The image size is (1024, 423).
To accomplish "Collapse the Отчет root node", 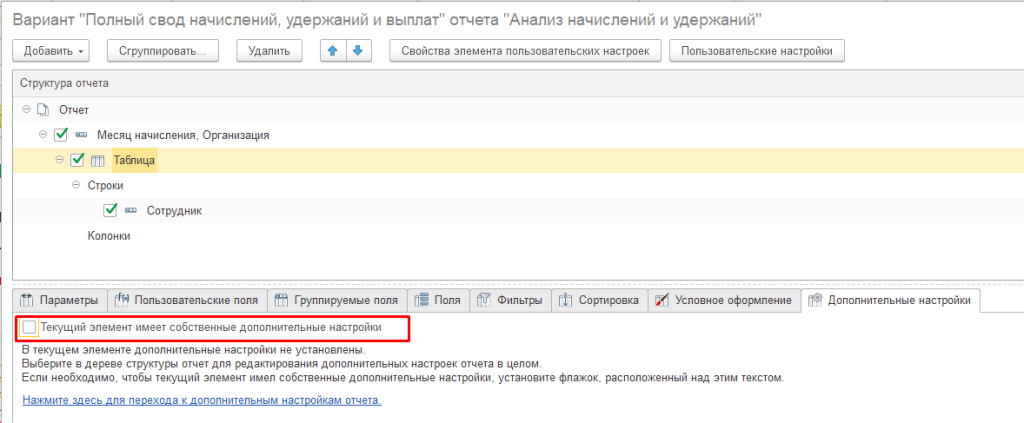I will 25,109.
